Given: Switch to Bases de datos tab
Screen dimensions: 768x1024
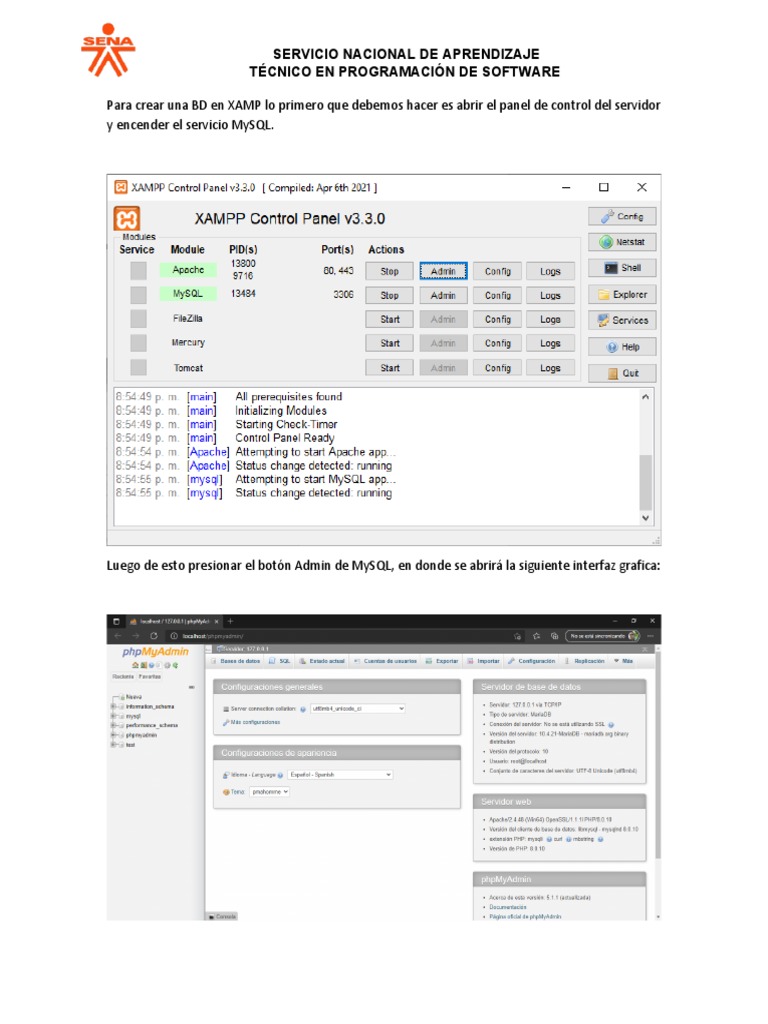Looking at the screenshot, I should coord(235,661).
